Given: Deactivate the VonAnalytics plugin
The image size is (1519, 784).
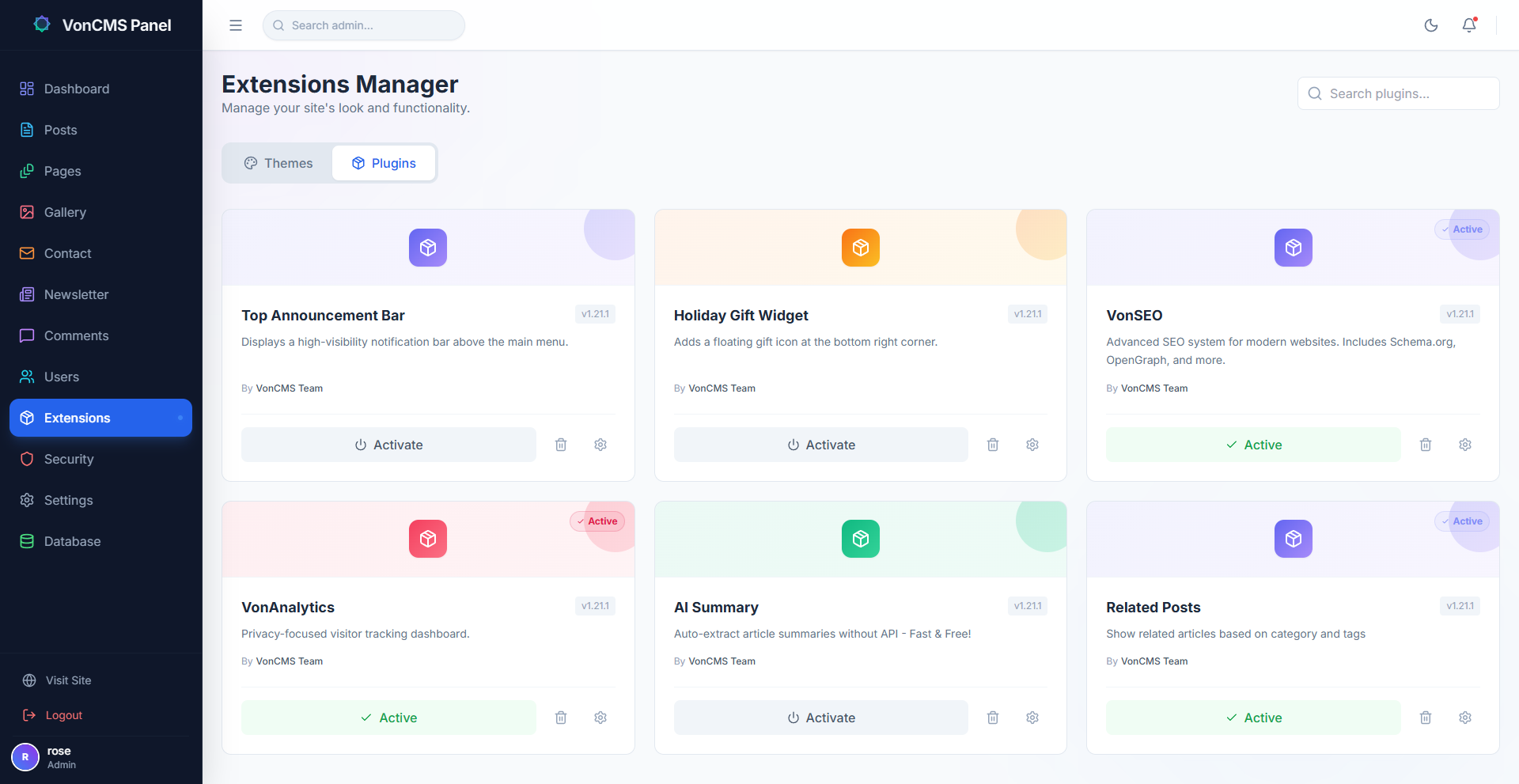Looking at the screenshot, I should (x=388, y=717).
